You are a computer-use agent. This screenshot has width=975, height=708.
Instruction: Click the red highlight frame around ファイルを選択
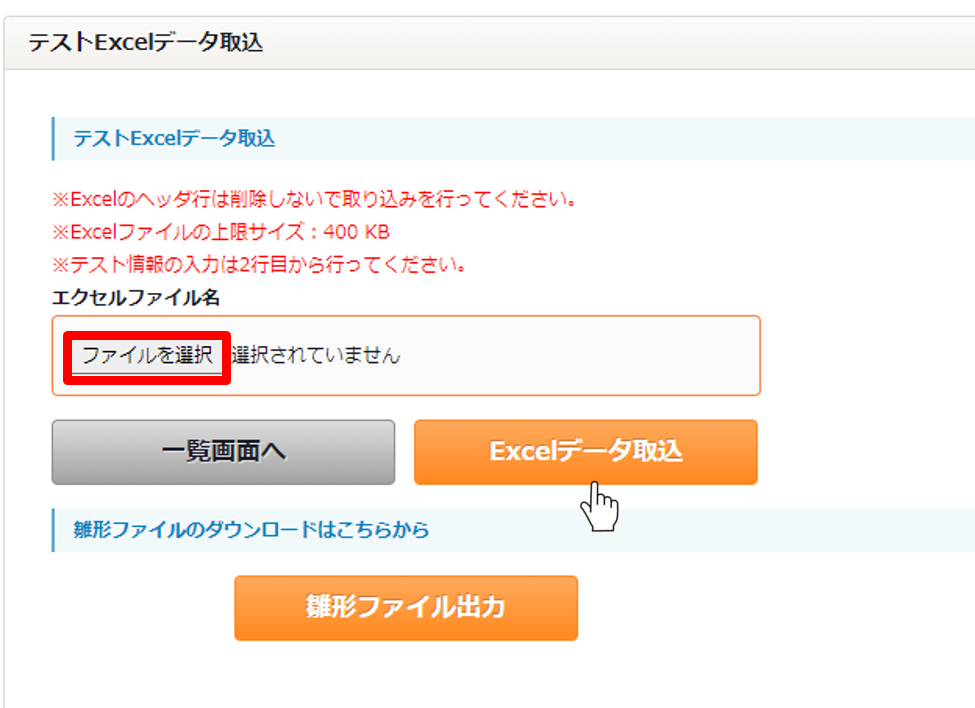coord(147,358)
